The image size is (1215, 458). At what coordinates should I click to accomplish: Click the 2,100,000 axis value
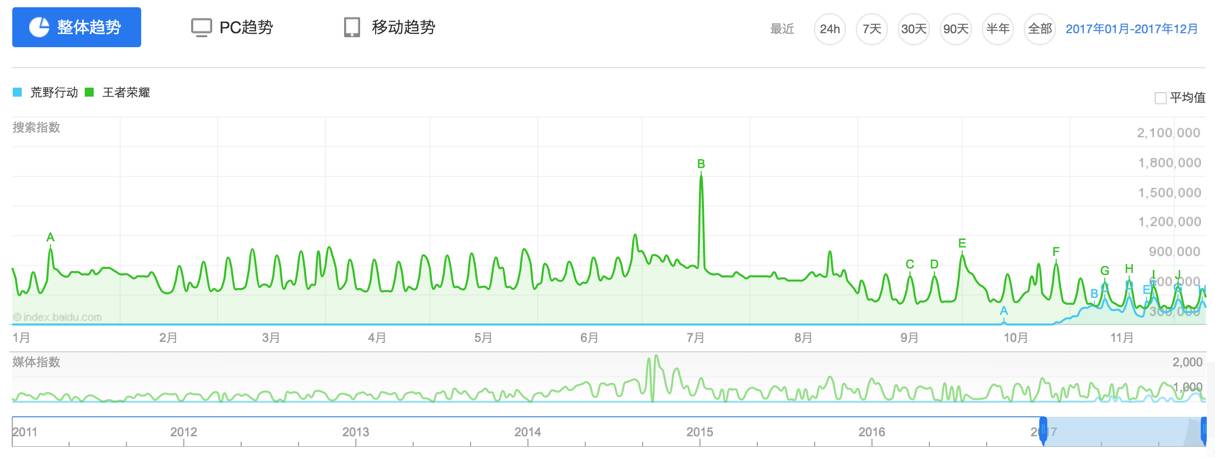tap(1169, 133)
